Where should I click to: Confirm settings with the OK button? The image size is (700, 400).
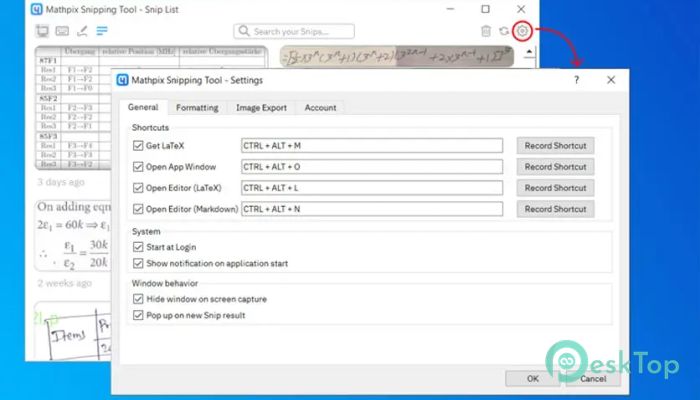point(533,379)
